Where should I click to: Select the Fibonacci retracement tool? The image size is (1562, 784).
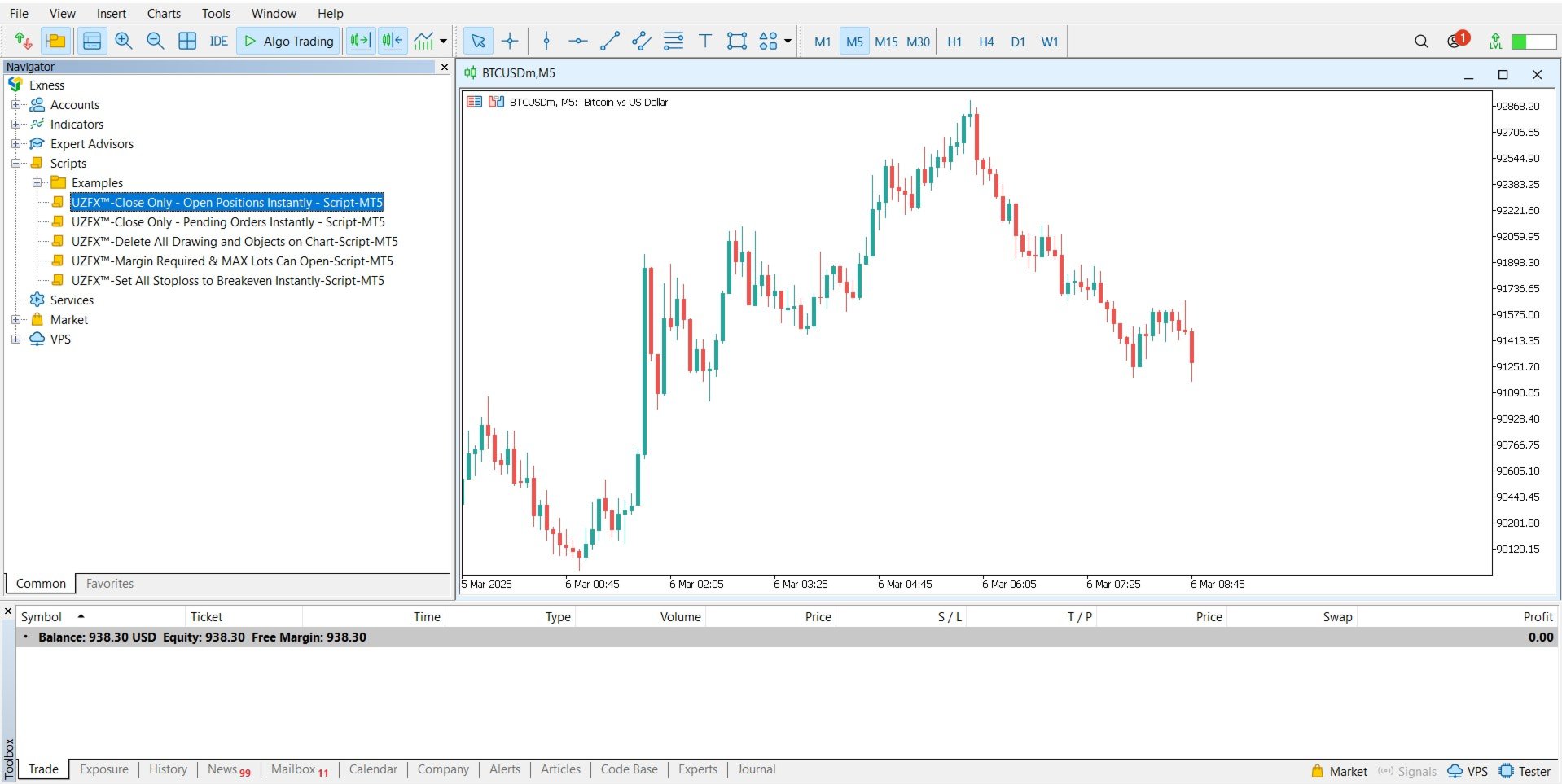coord(674,41)
